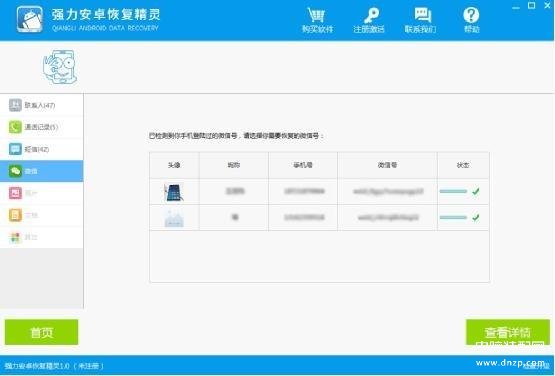The height and width of the screenshot is (376, 555).
Task: Click the dark blue avatar in first row
Action: [x=174, y=192]
